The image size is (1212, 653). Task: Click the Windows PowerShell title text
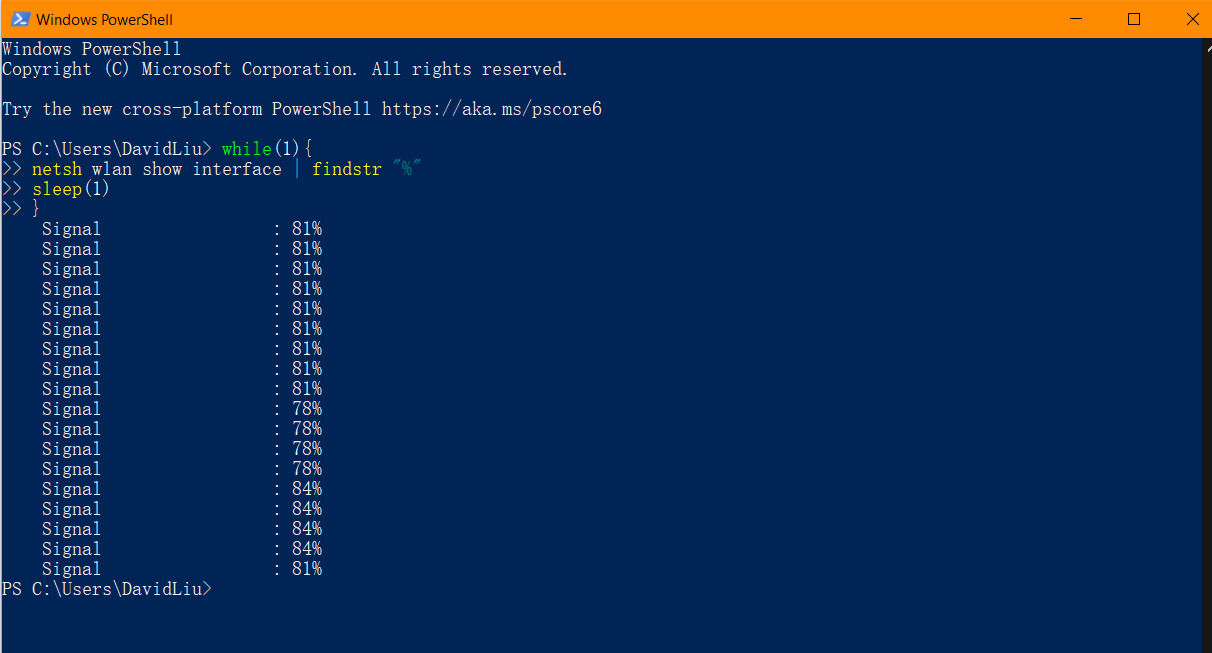pos(105,20)
